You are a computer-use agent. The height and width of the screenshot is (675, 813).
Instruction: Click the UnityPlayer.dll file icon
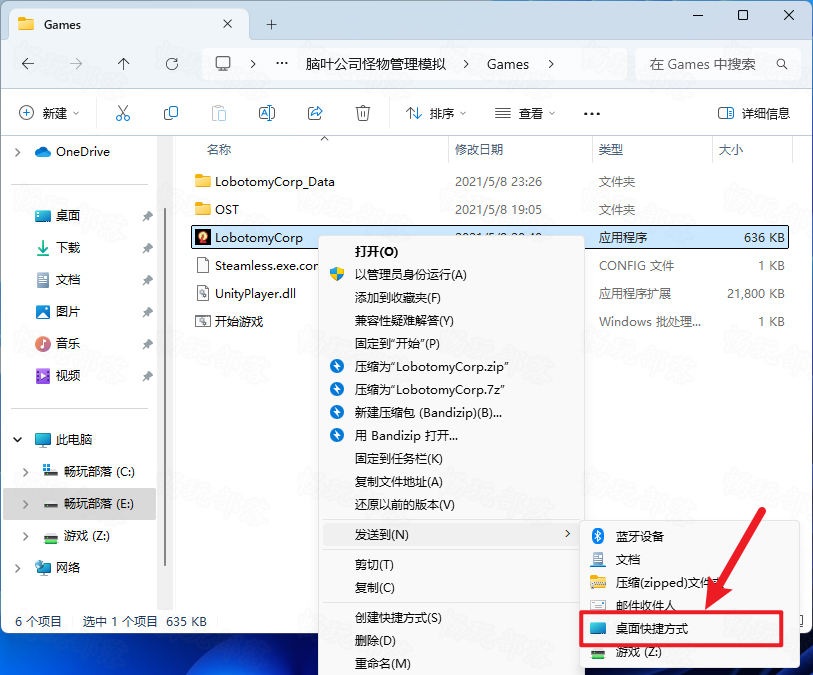(x=203, y=293)
